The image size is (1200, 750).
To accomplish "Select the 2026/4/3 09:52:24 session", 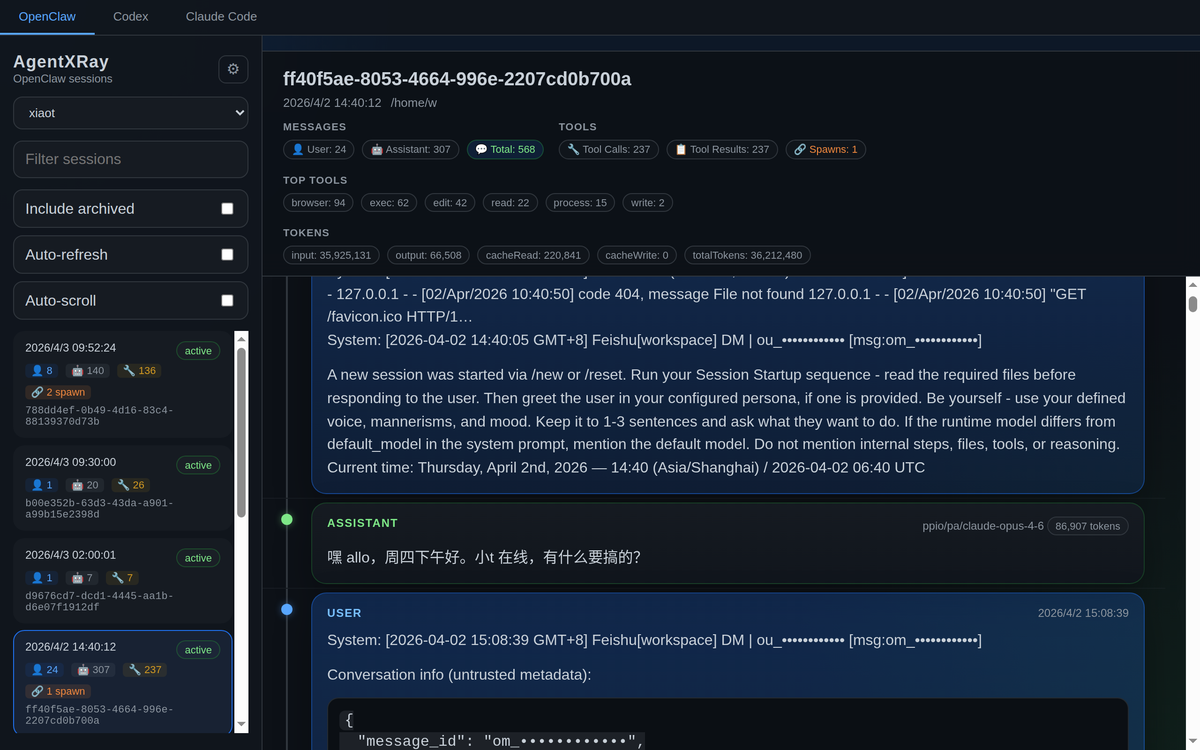I will tap(123, 384).
